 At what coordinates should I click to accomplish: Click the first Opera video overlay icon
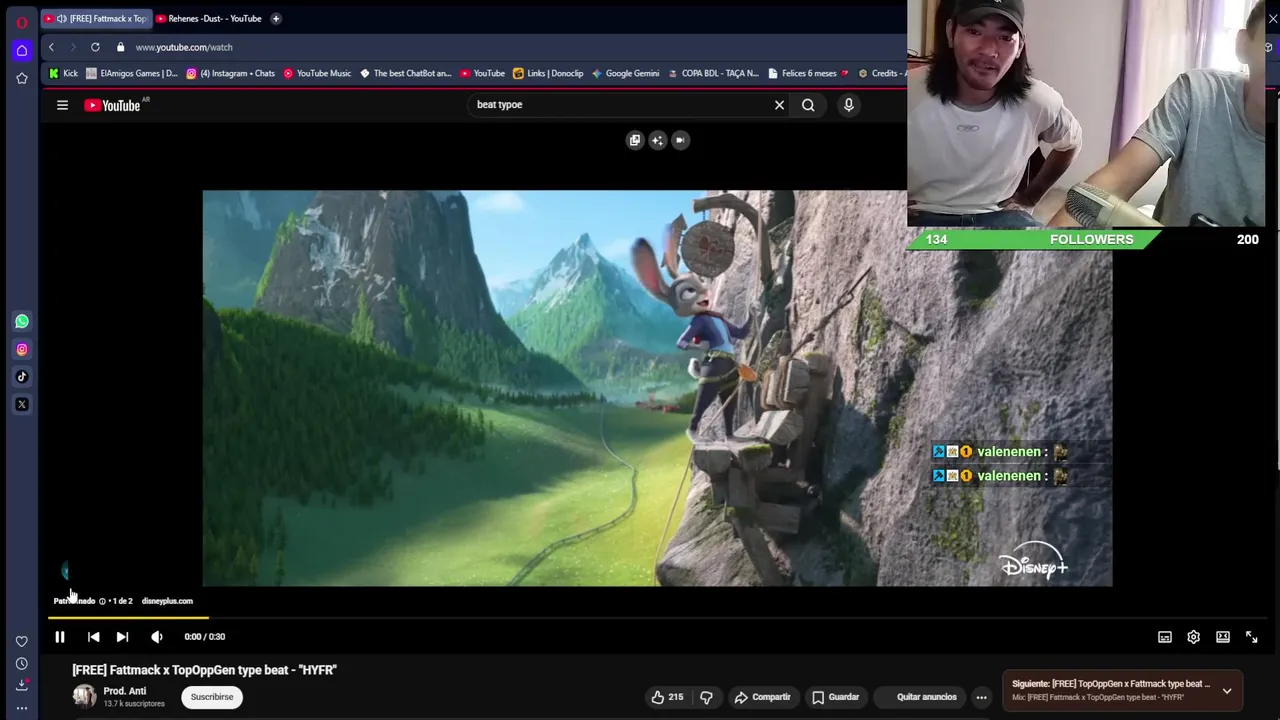(634, 140)
